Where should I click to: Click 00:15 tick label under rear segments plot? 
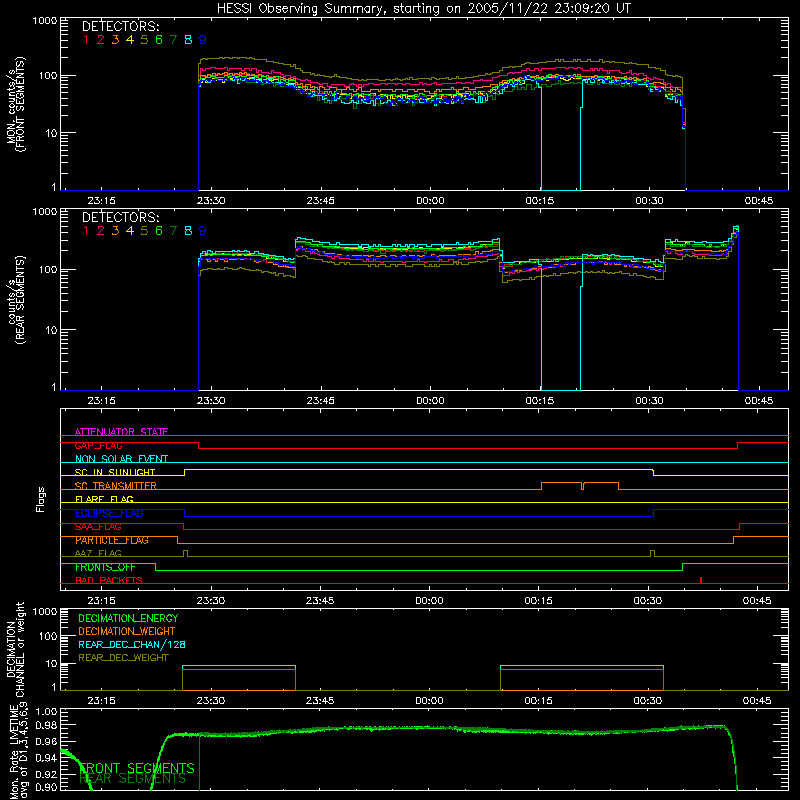pyautogui.click(x=540, y=401)
